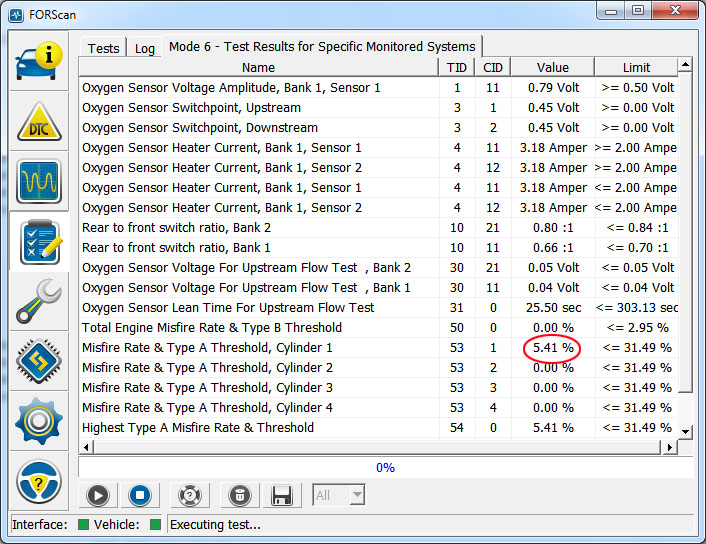Screen dimensions: 706x544
Task: Click the trash delete results button
Action: tap(239, 495)
